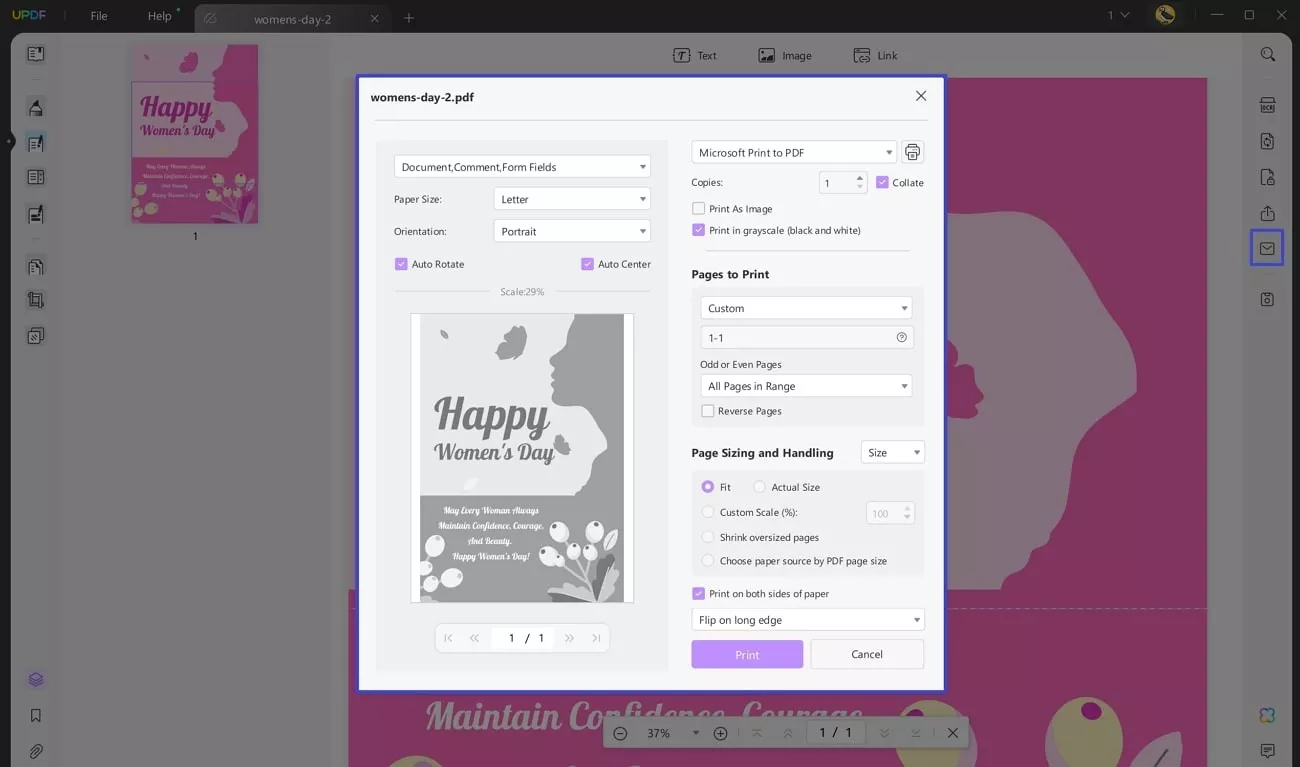The width and height of the screenshot is (1300, 767).
Task: Open the Search panel
Action: pos(1268,54)
